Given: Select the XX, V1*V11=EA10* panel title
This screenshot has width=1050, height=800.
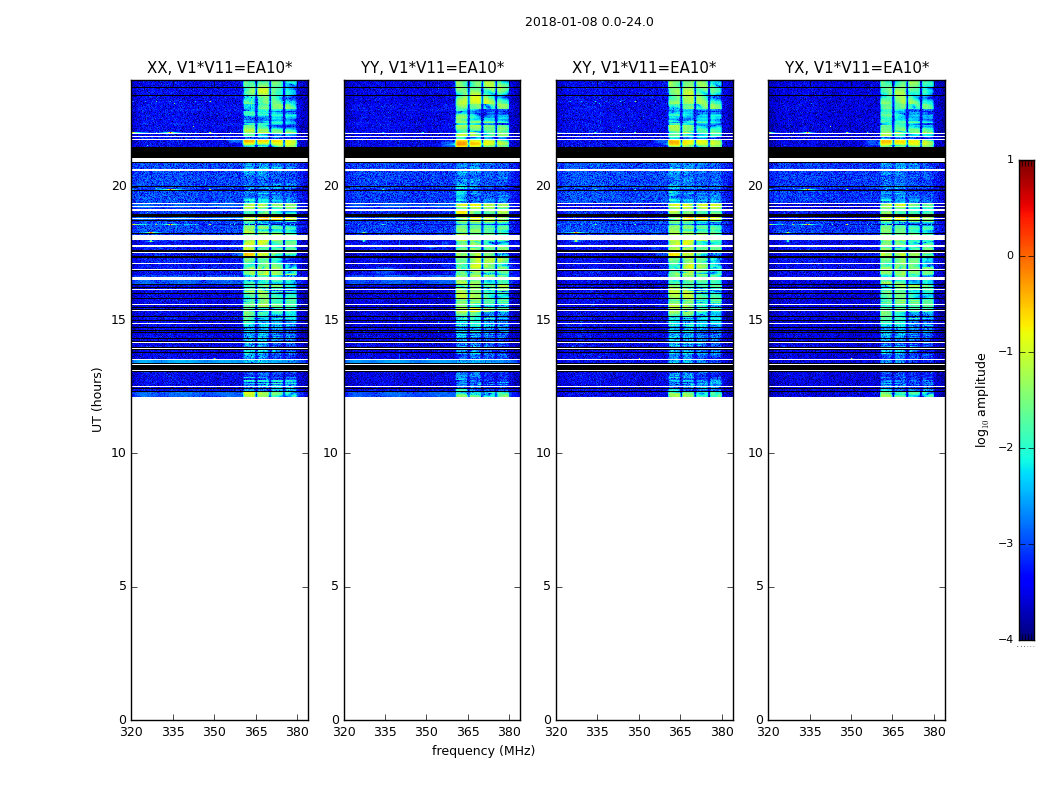Looking at the screenshot, I should (x=219, y=68).
